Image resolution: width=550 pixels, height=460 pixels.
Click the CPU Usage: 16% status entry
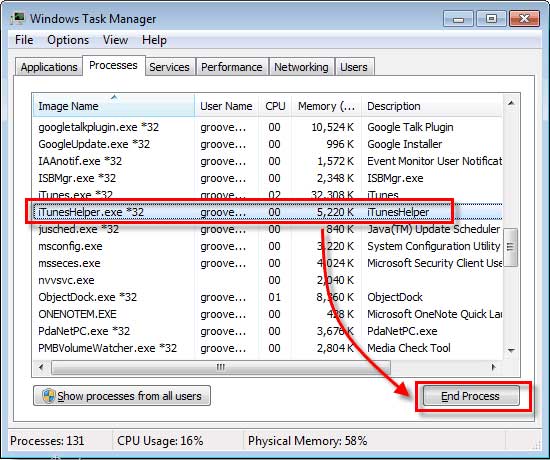160,441
